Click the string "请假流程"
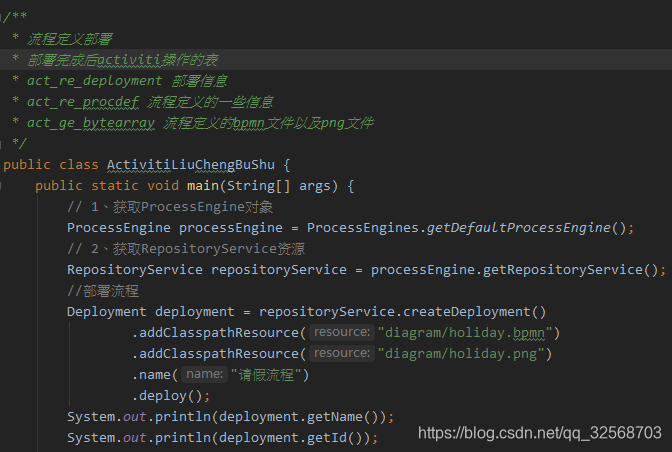 point(266,375)
